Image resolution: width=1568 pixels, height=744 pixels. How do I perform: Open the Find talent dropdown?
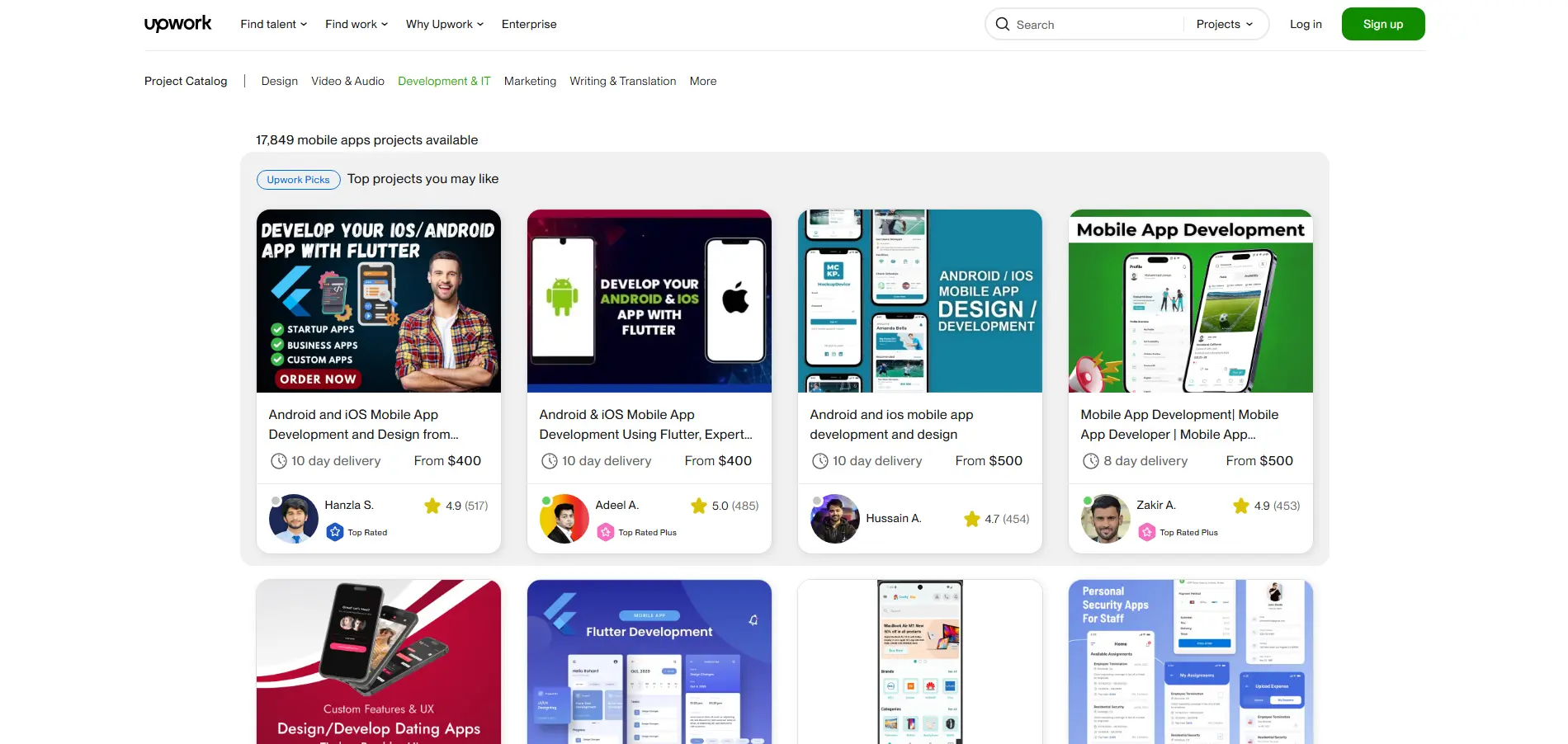point(272,24)
